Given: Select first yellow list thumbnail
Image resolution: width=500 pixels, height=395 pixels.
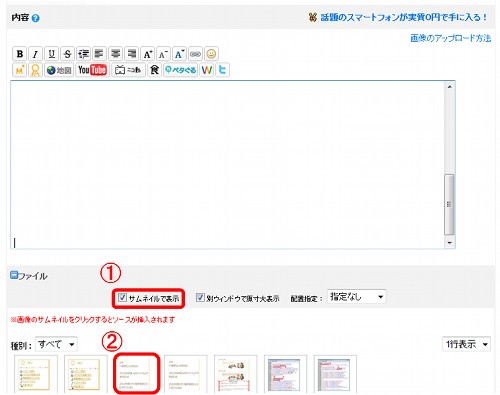Looking at the screenshot, I should pos(36,374).
